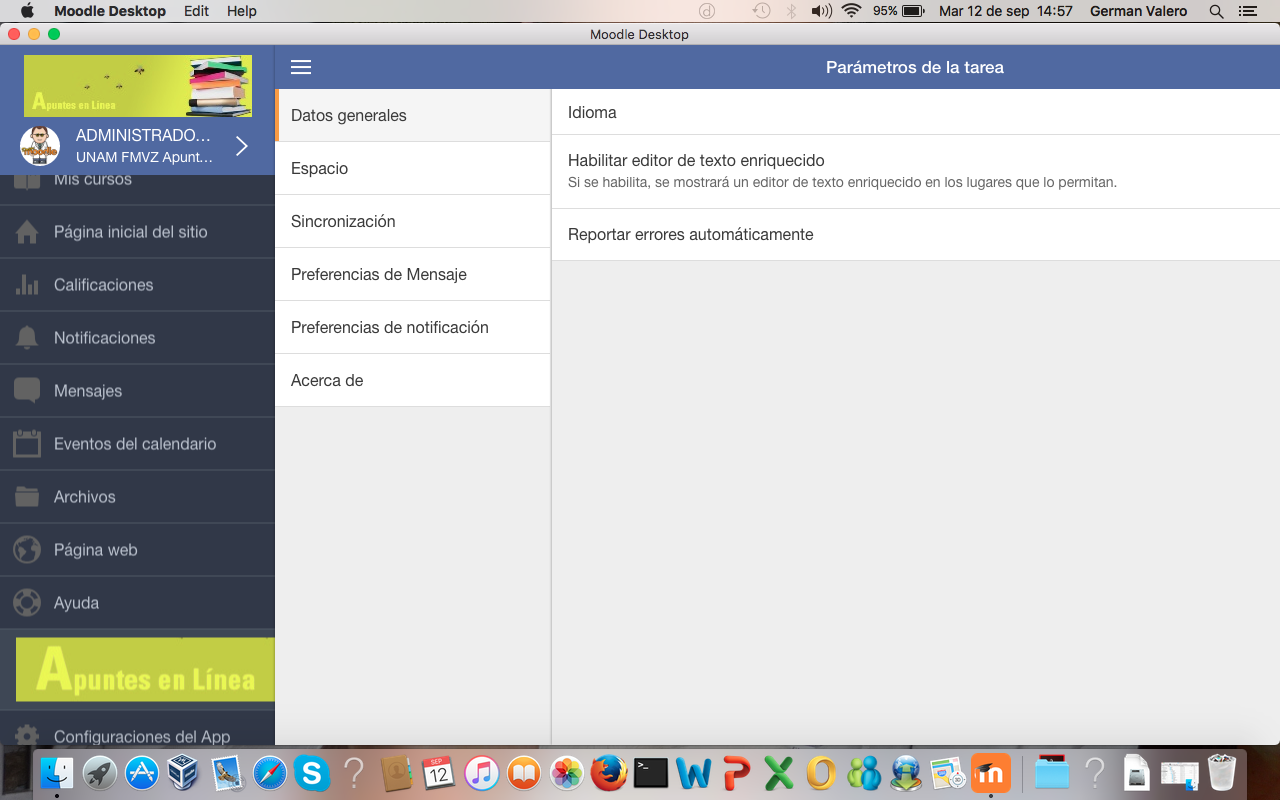Open App Store from the Dock
This screenshot has width=1280, height=800.
[142, 772]
